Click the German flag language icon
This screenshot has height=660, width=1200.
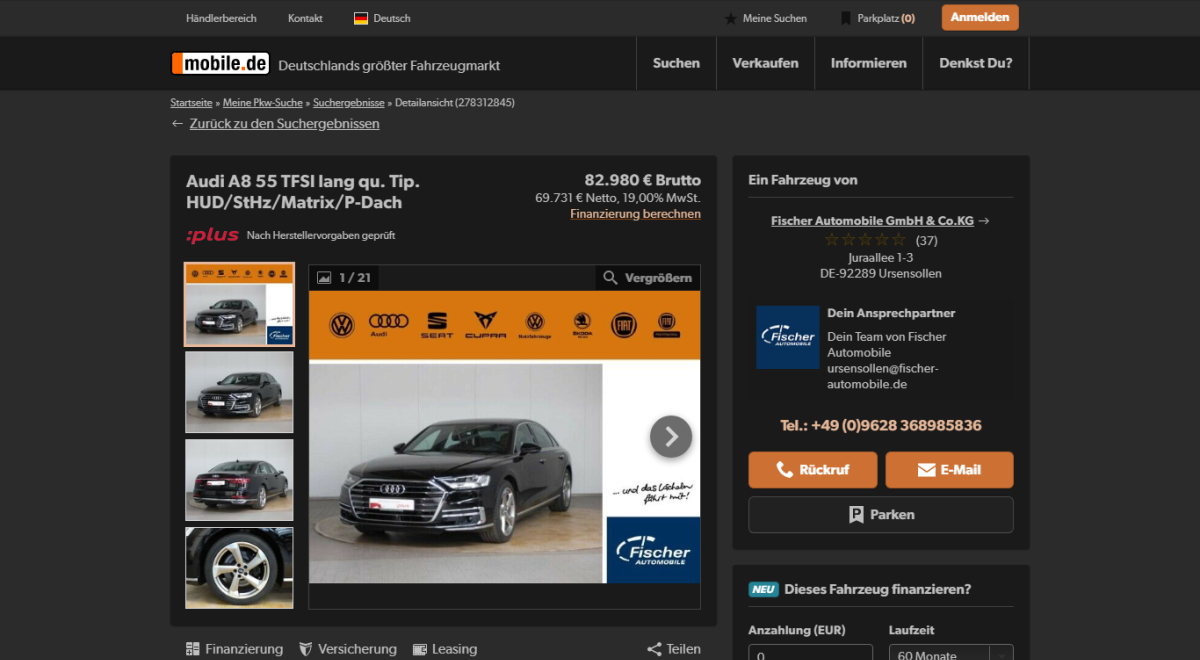[361, 18]
